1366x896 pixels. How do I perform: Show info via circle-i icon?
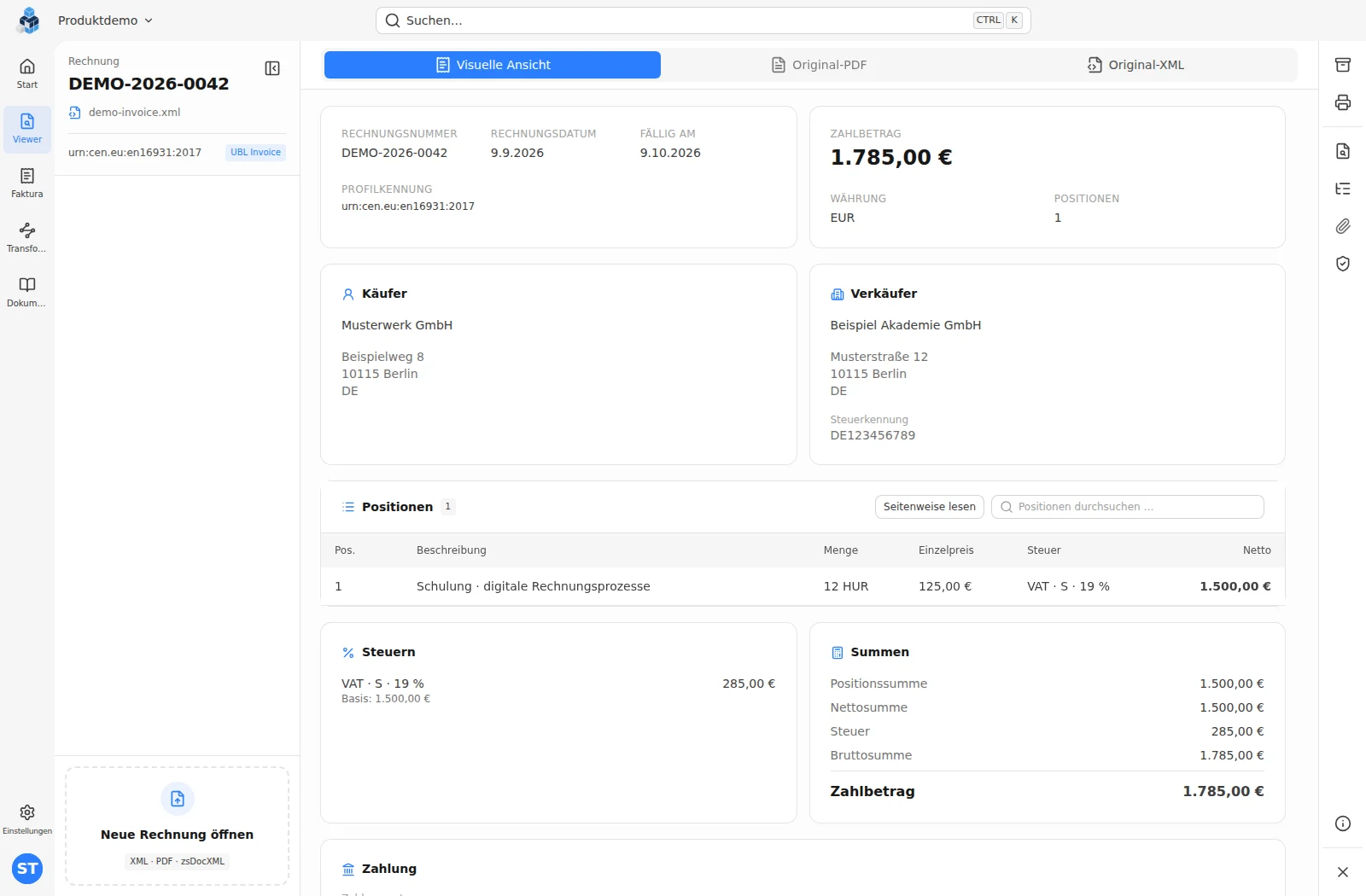pyautogui.click(x=1343, y=823)
